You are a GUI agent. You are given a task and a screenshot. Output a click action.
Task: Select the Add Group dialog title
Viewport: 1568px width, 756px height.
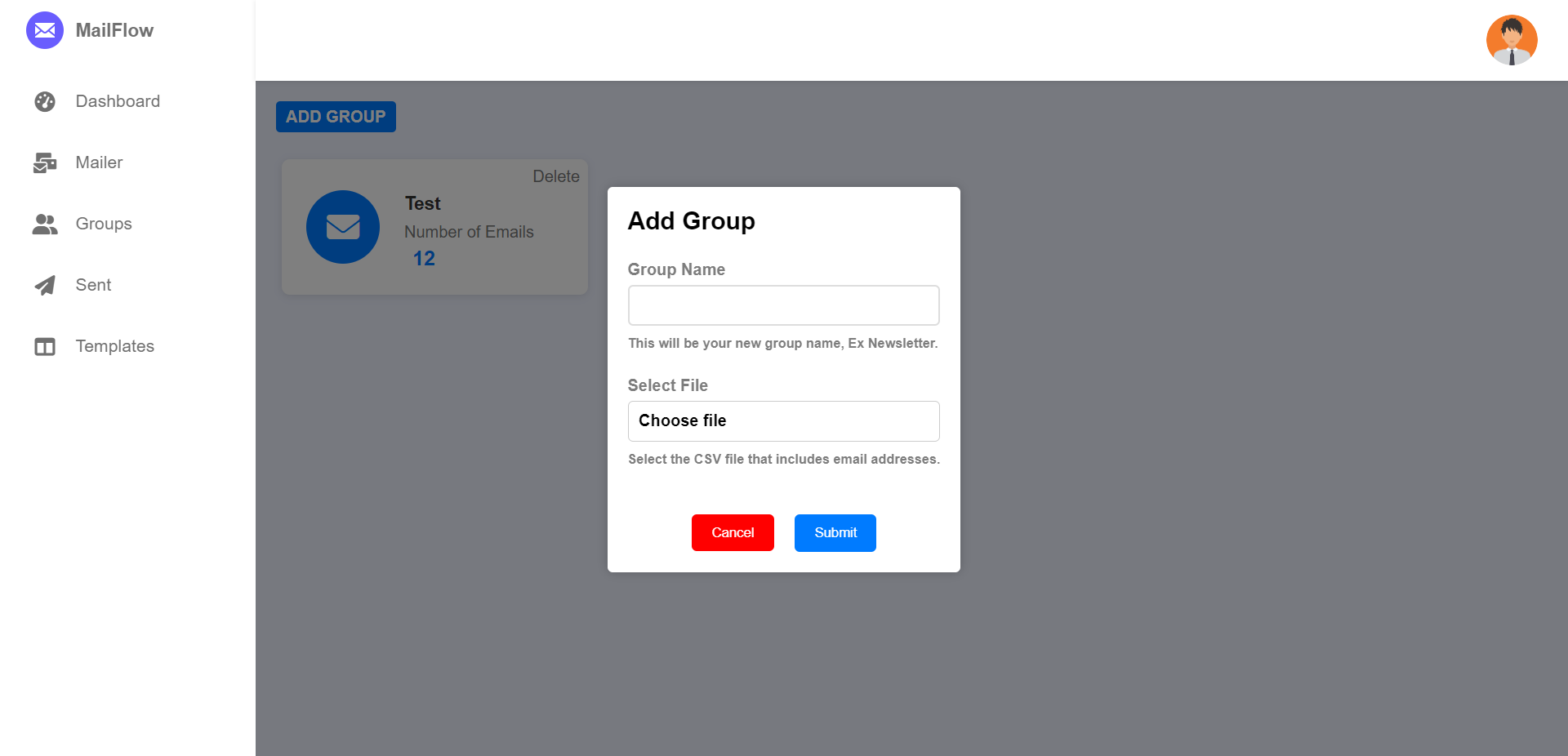tap(691, 220)
